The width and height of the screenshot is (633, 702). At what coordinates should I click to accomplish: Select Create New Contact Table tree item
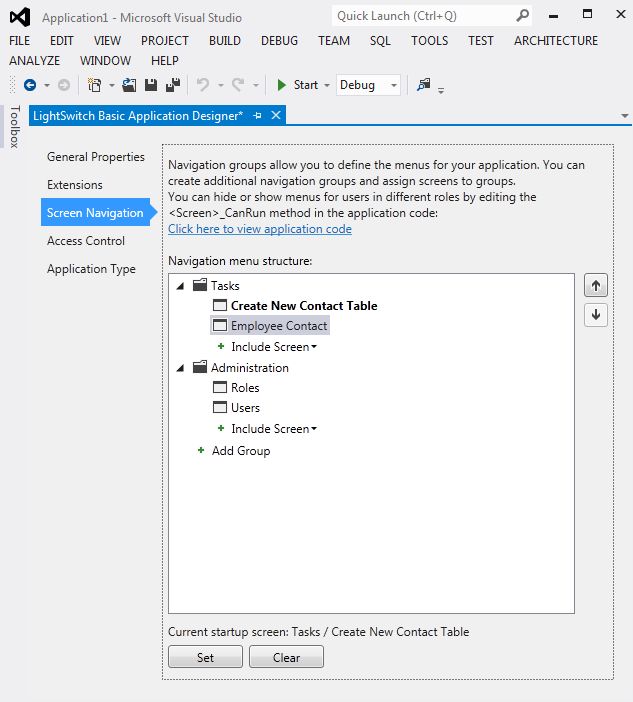(x=304, y=305)
